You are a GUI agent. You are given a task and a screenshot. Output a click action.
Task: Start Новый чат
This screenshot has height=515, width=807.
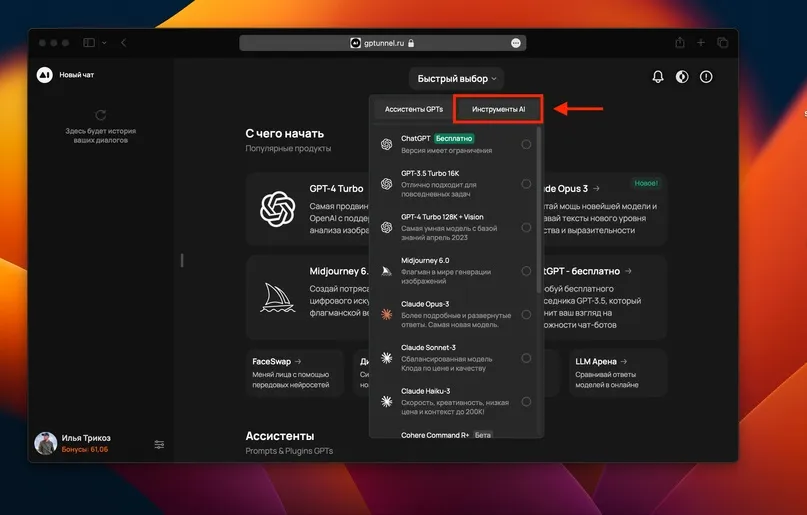tap(77, 75)
